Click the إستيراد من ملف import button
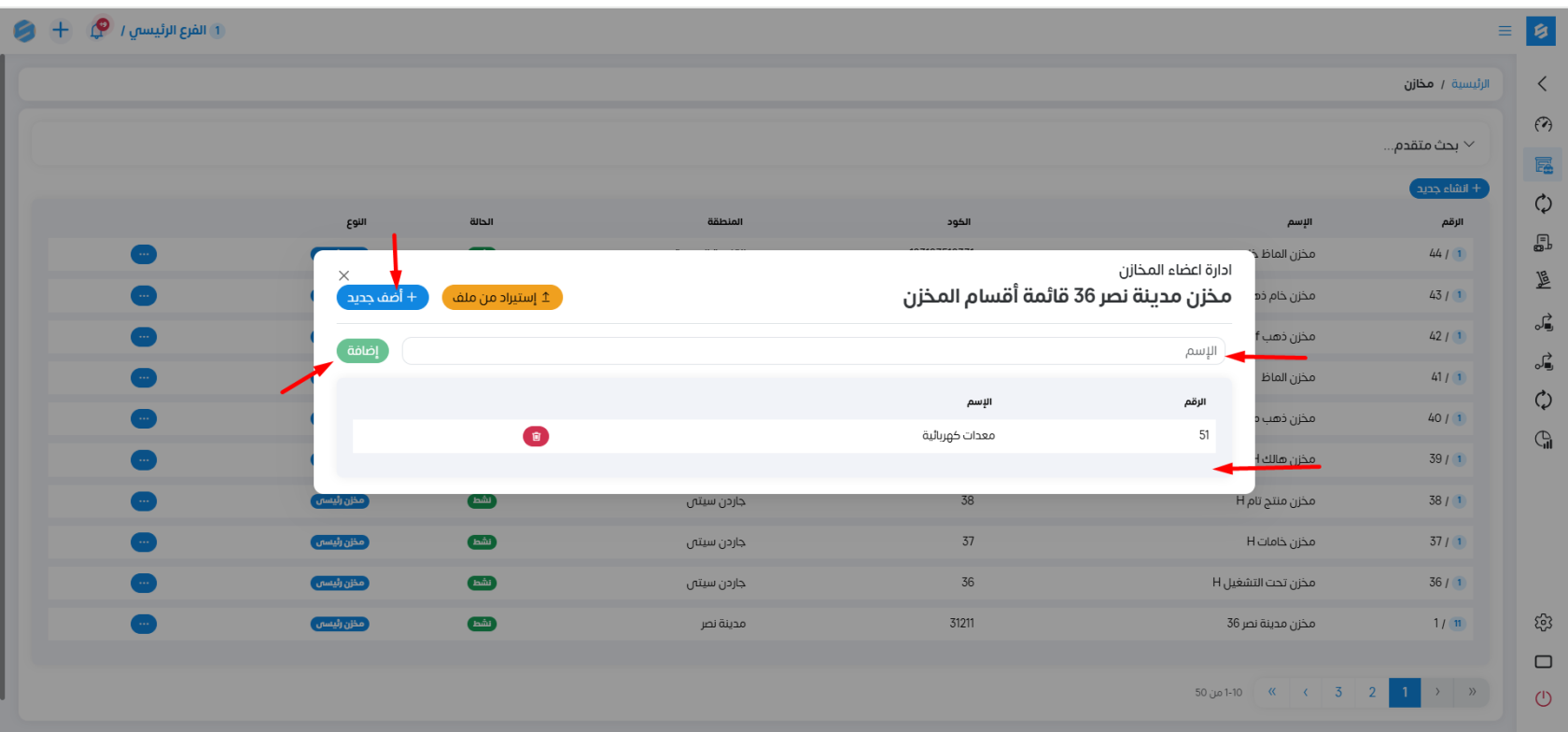Viewport: 1568px width, 732px height. 501,298
